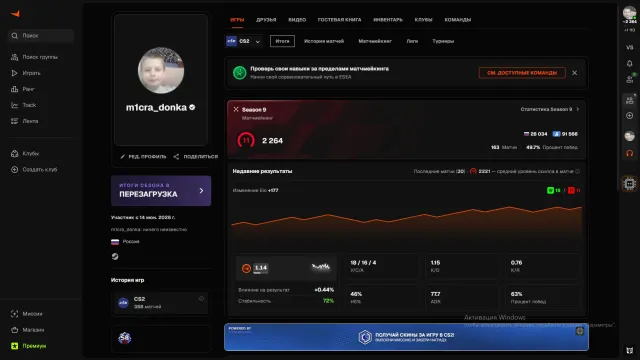Click the search magnifier icon
The image size is (640, 360).
(x=15, y=36)
